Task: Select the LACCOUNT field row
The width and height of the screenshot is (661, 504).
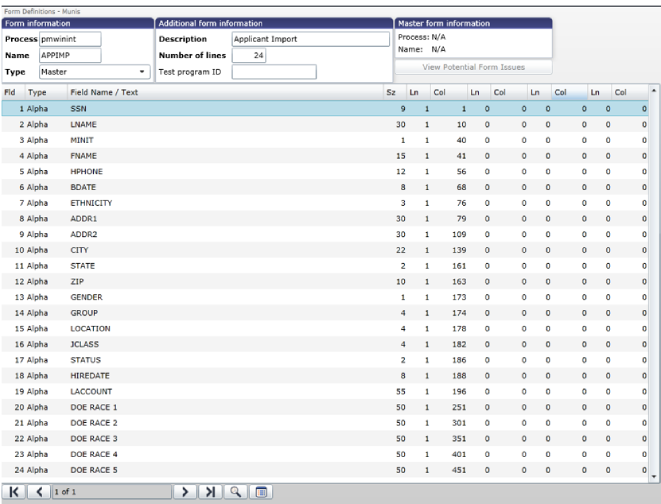Action: [x=325, y=391]
